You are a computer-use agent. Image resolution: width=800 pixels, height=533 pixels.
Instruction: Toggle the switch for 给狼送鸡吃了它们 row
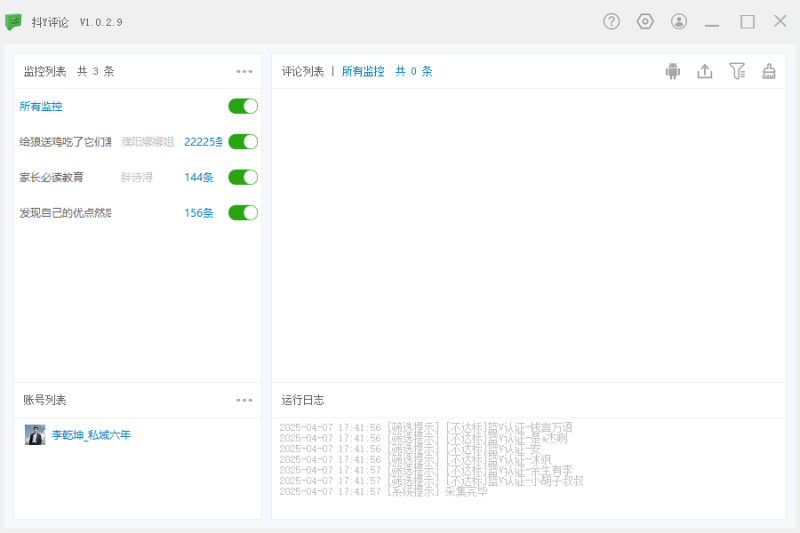[x=243, y=141]
